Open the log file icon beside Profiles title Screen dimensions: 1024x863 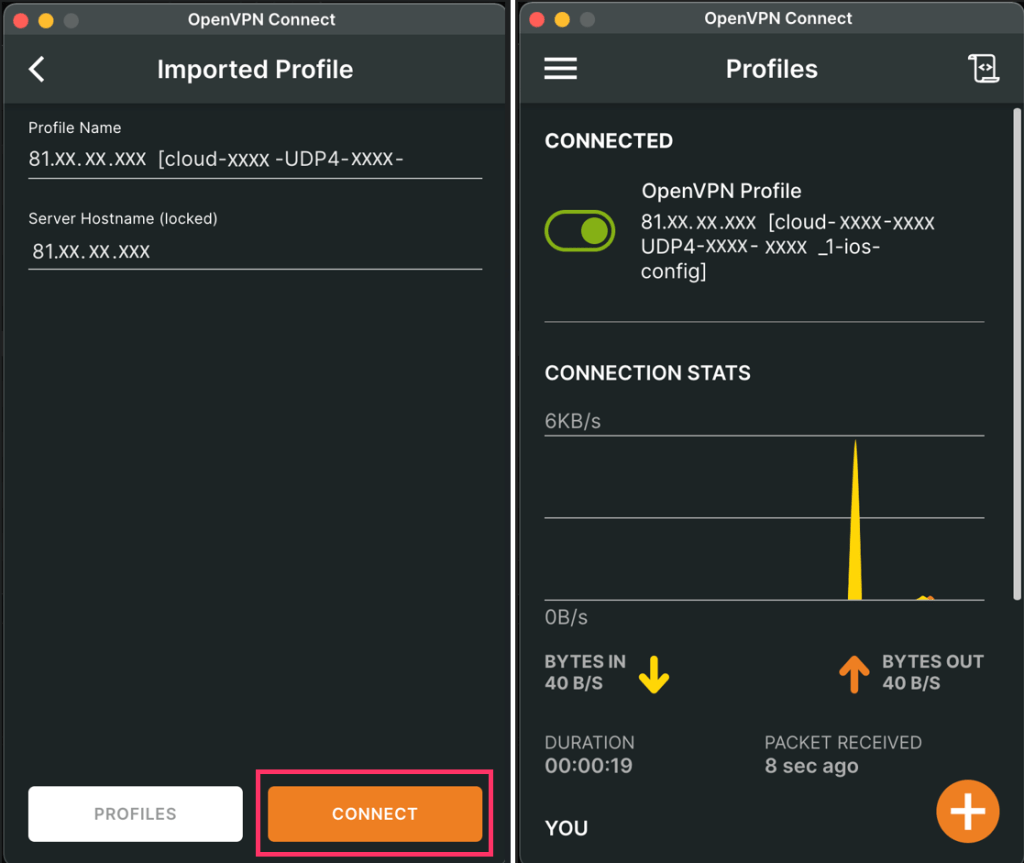coord(983,69)
